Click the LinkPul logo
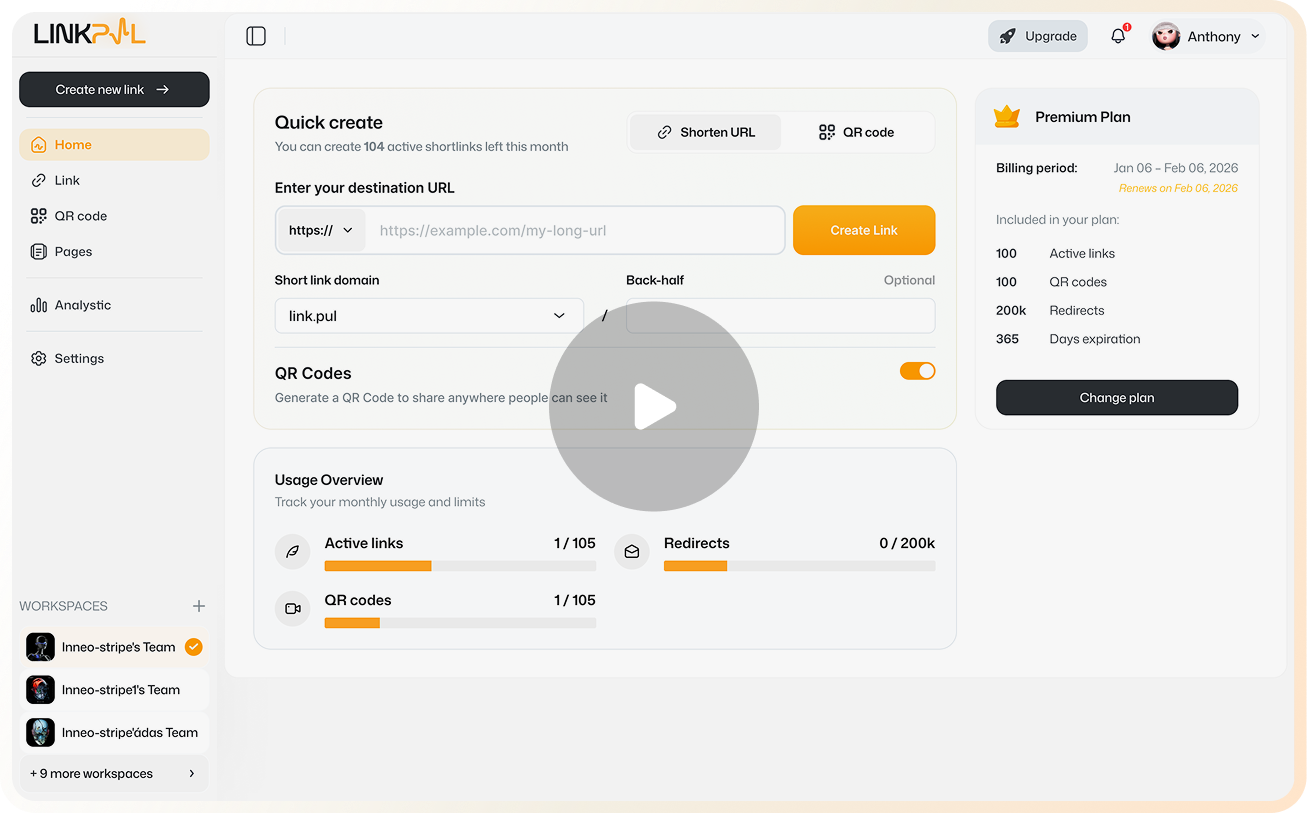Screen dimensions: 1307x813 [89, 33]
